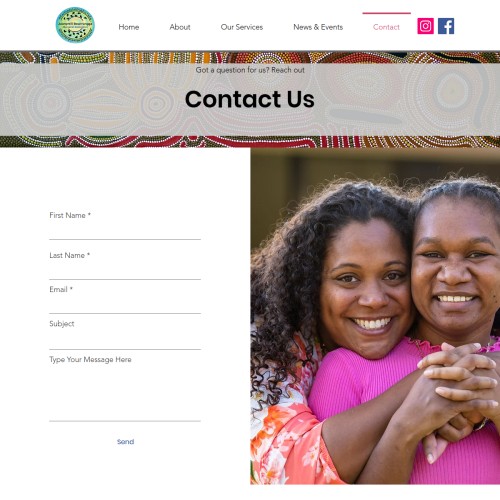Click the circular site logo
The width and height of the screenshot is (500, 500).
click(x=75, y=25)
